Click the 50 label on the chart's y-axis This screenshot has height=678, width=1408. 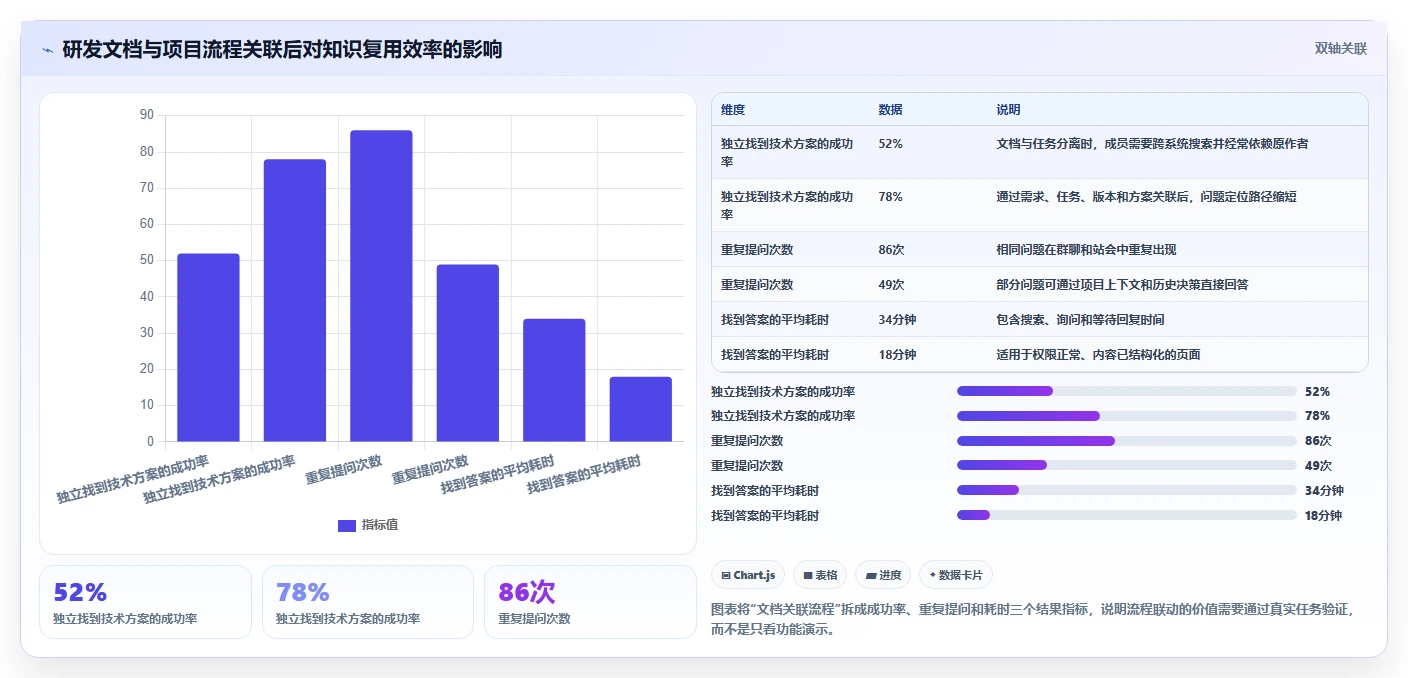pyautogui.click(x=147, y=260)
